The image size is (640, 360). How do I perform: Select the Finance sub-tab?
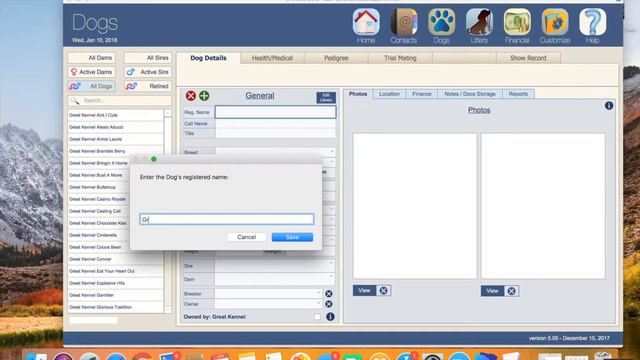tap(422, 94)
